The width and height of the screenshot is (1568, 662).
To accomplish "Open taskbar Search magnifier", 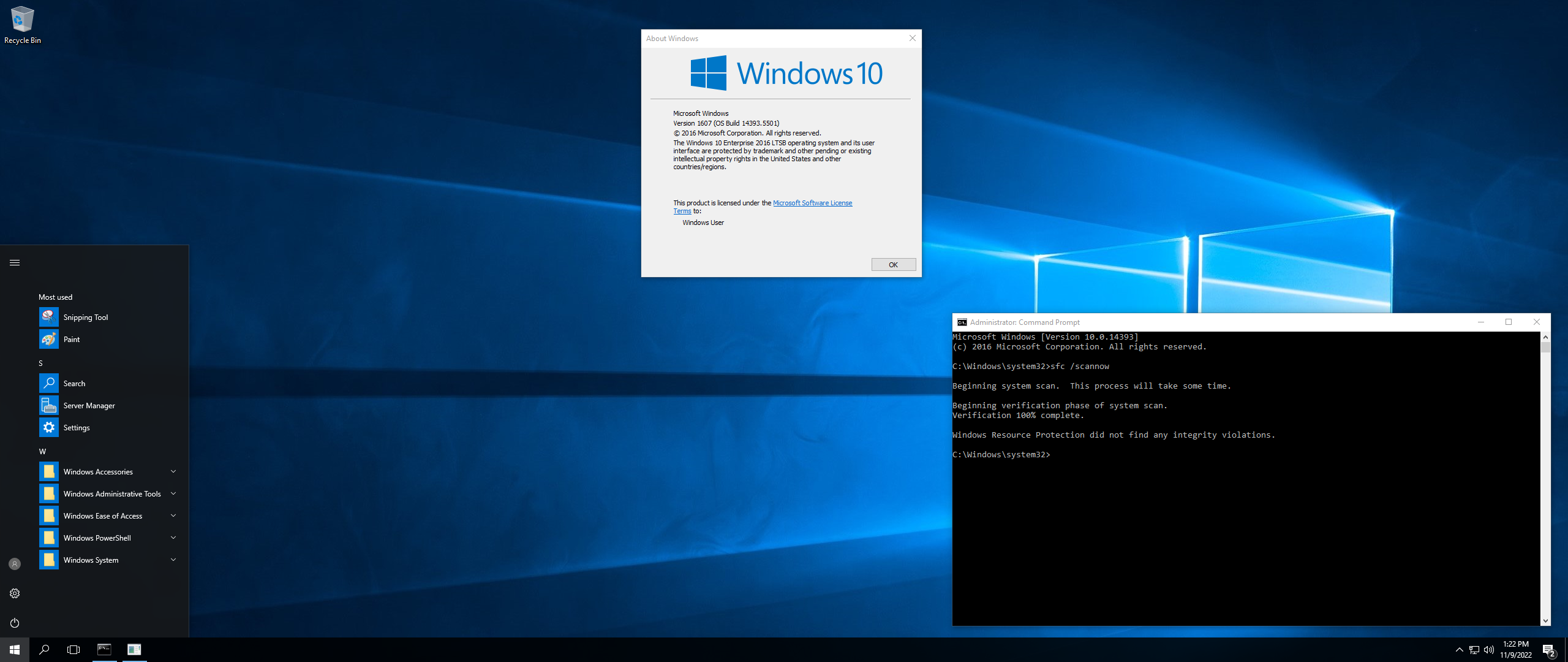I will [x=44, y=650].
